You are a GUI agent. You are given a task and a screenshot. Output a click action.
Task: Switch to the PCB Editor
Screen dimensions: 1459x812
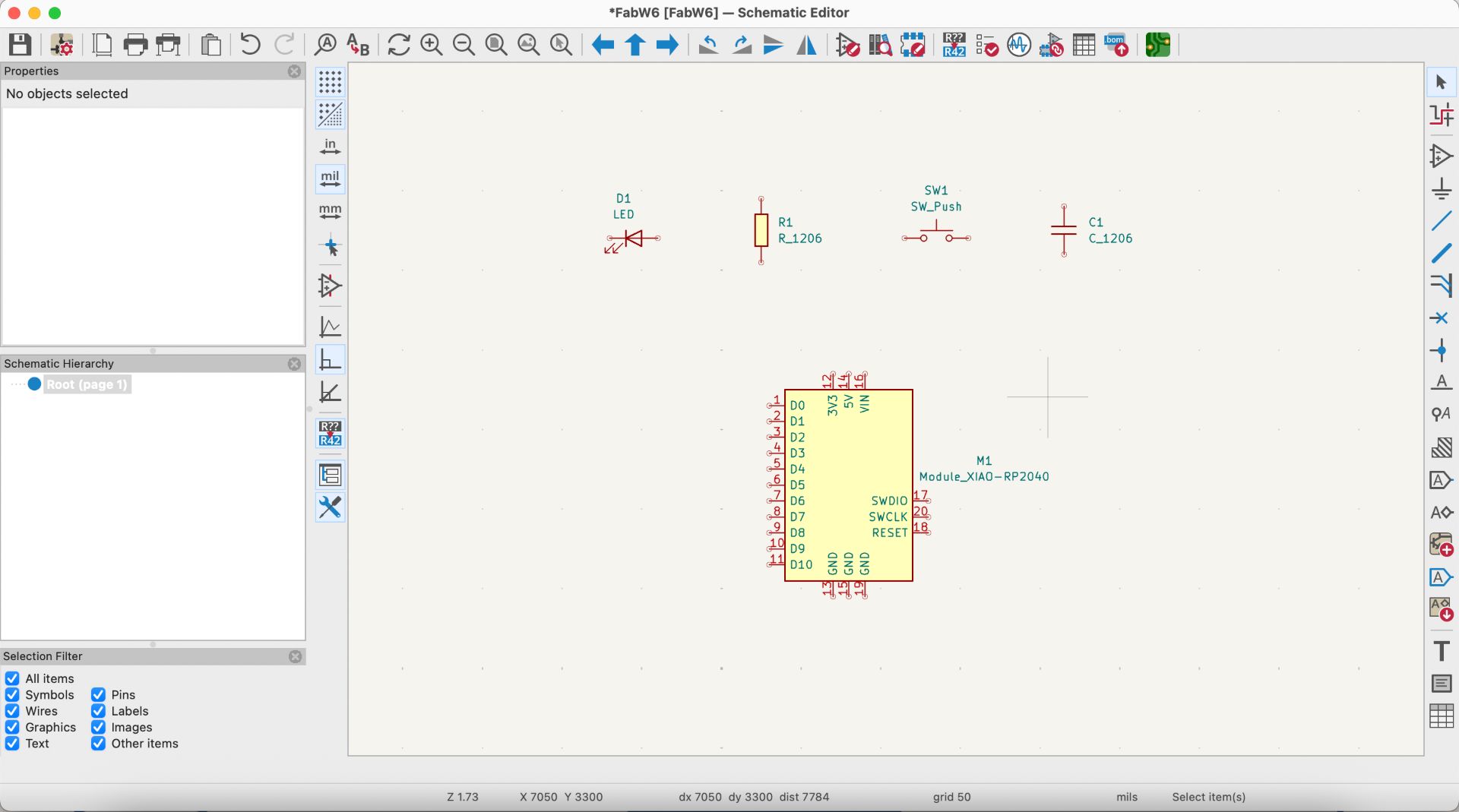pos(1157,45)
